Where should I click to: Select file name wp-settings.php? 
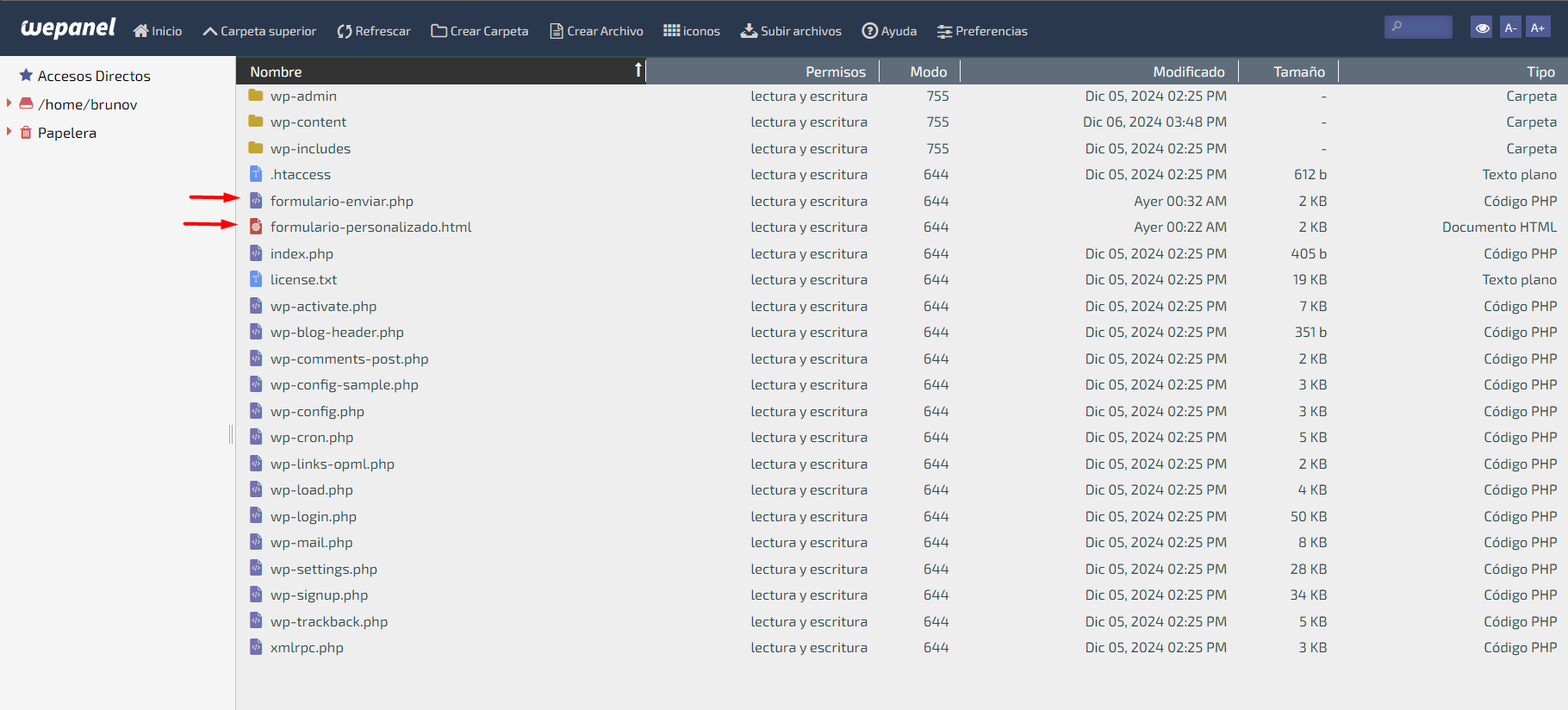(324, 570)
